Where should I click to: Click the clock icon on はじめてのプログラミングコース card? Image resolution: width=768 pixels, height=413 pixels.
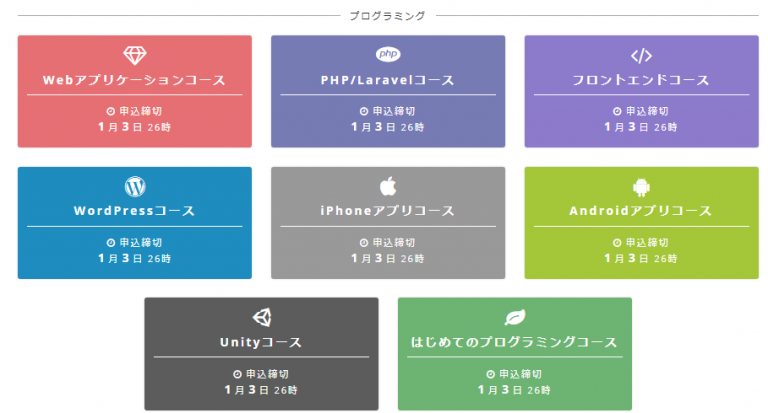[491, 374]
